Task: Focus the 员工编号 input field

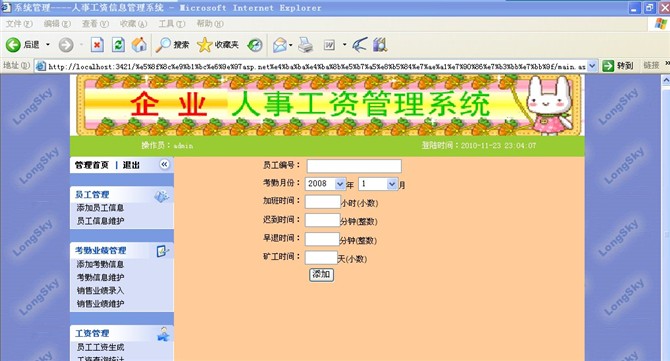Action: coord(354,166)
